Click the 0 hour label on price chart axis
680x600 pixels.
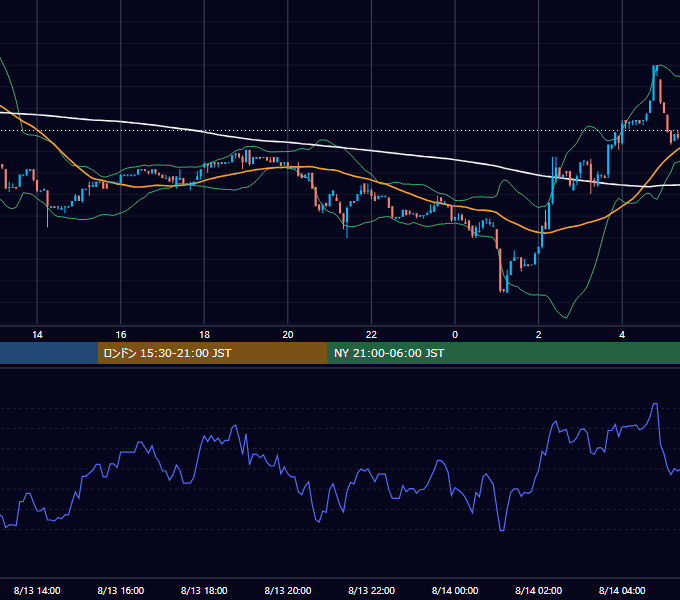(x=455, y=335)
